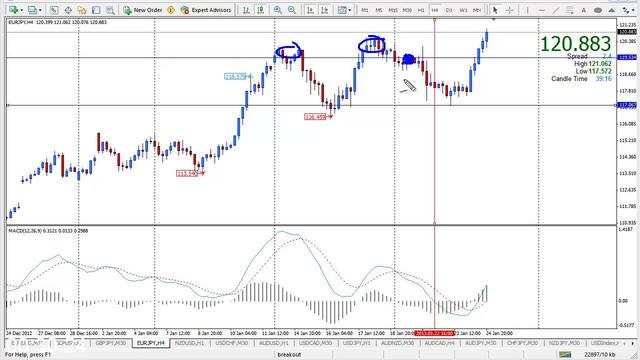Viewport: 640px width, 360px height.
Task: Toggle the Market Watch window icon
Action: pyautogui.click(x=54, y=10)
